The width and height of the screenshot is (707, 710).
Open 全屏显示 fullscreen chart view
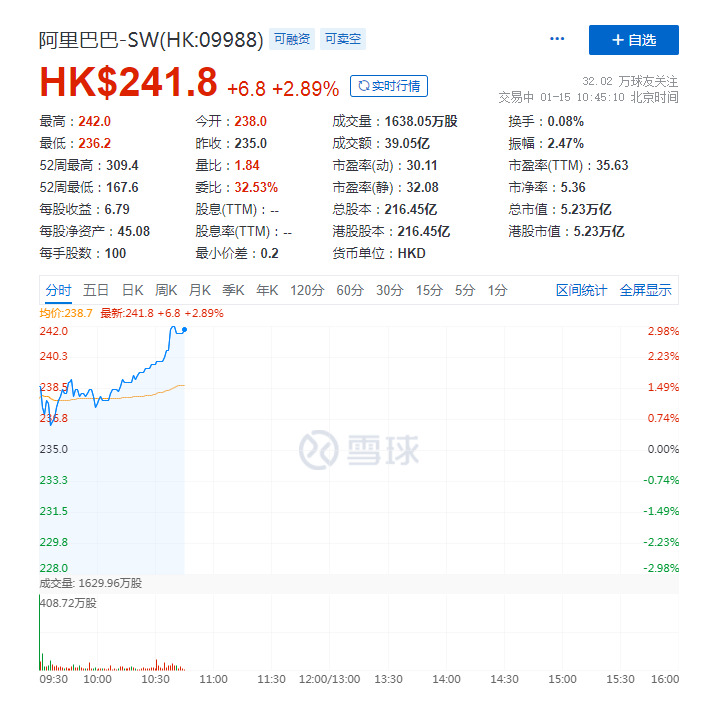tap(645, 290)
